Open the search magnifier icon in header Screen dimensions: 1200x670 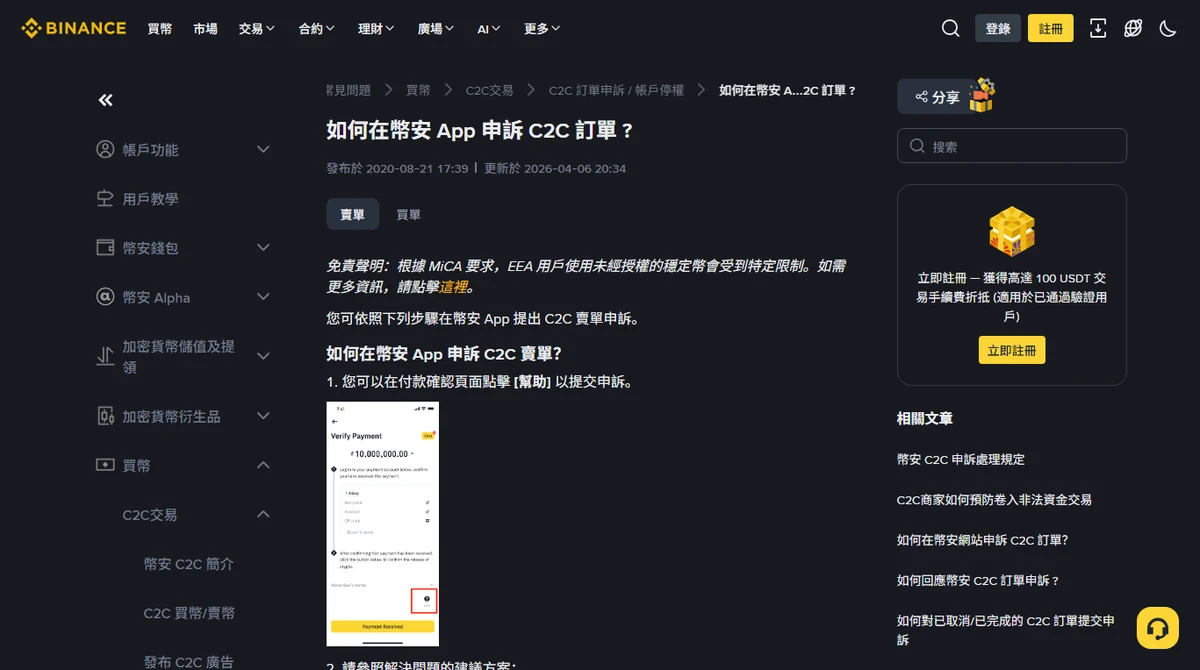(951, 28)
